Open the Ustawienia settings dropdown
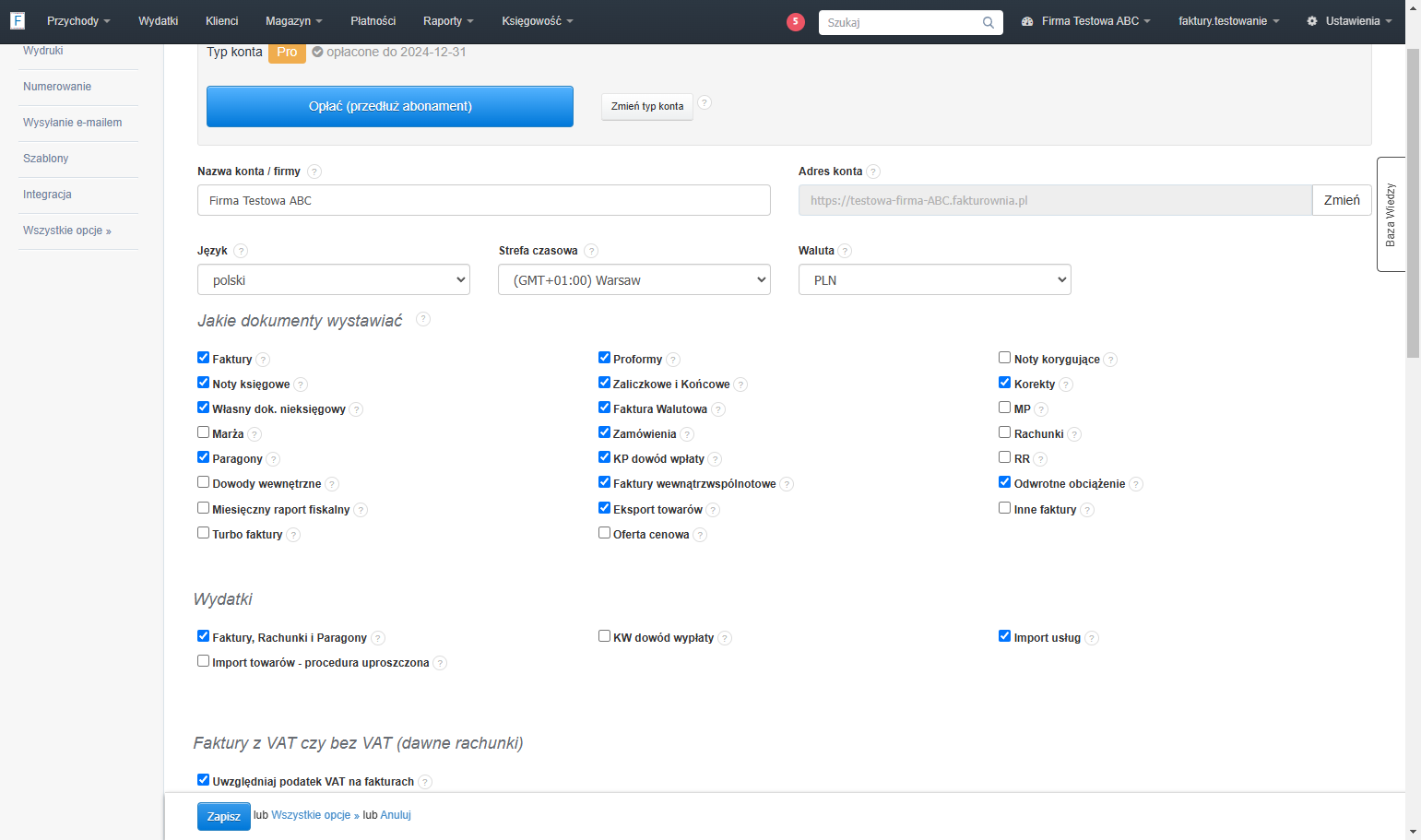 (x=1349, y=21)
